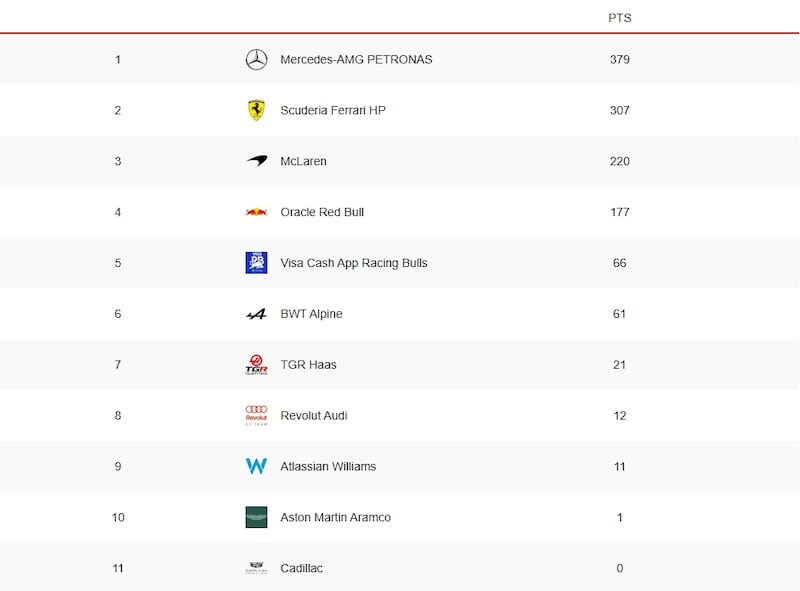Viewport: 800px width, 591px height.
Task: Open the Scuderia Ferrari HP team link
Action: 333,110
